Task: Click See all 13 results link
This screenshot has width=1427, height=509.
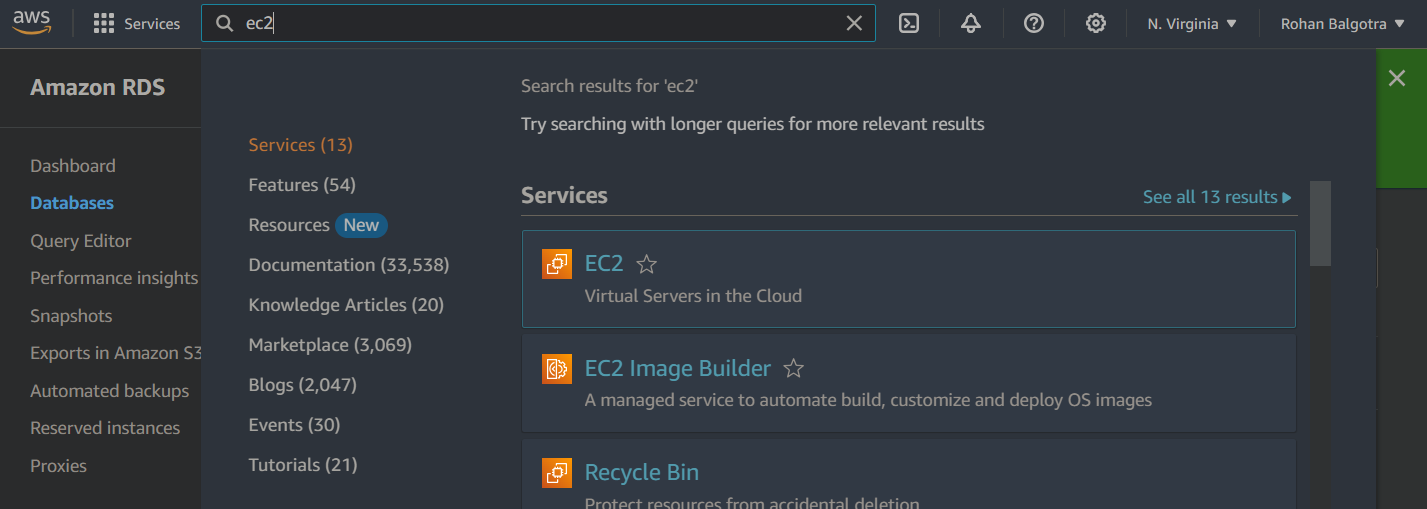Action: [1217, 197]
